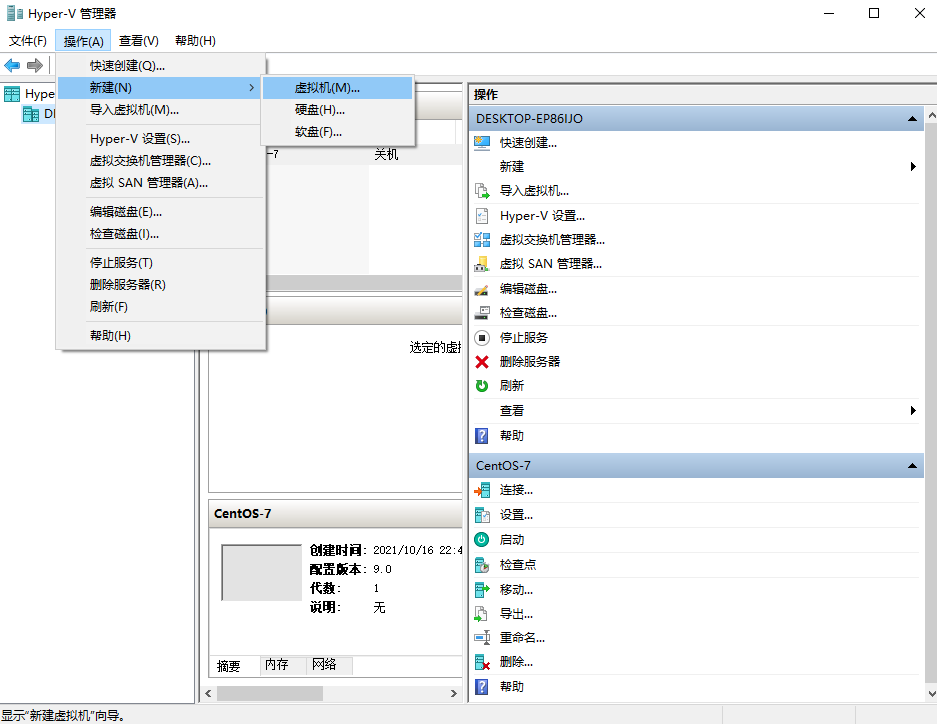Click the Actions pane scrollbar down arrow
937x724 pixels.
[931, 694]
